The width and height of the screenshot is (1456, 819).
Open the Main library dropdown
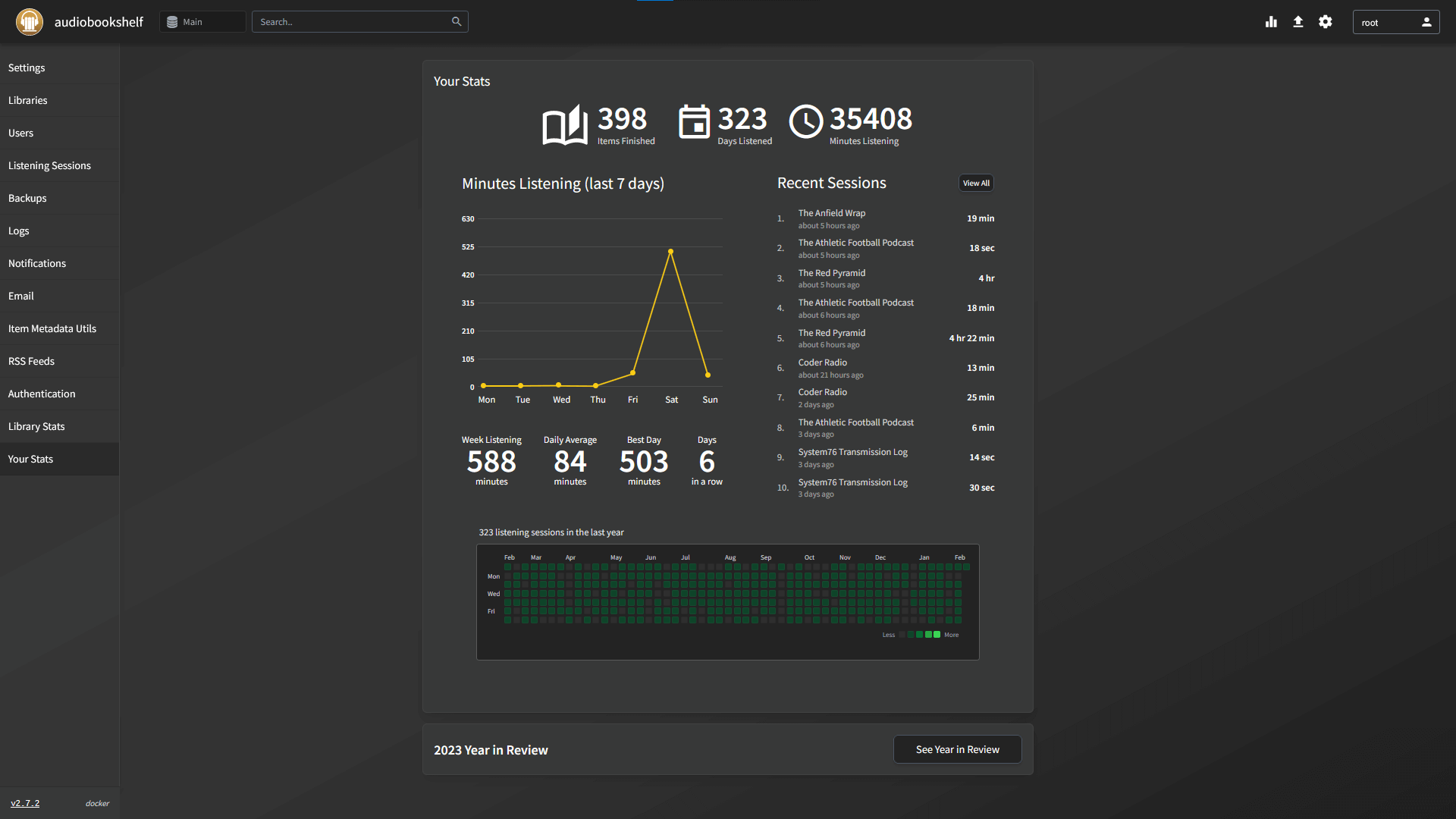coord(202,22)
